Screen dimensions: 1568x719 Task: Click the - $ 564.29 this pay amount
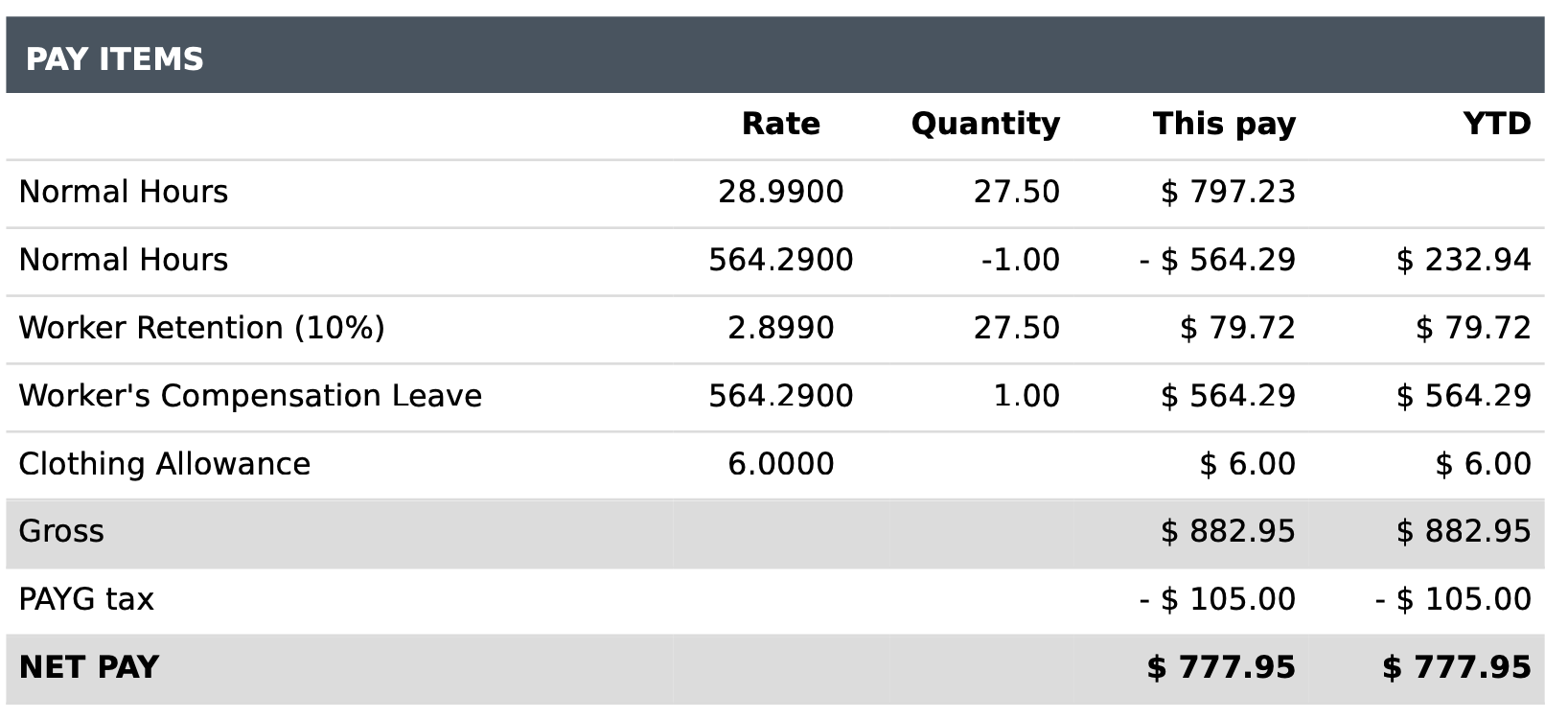pyautogui.click(x=1217, y=260)
